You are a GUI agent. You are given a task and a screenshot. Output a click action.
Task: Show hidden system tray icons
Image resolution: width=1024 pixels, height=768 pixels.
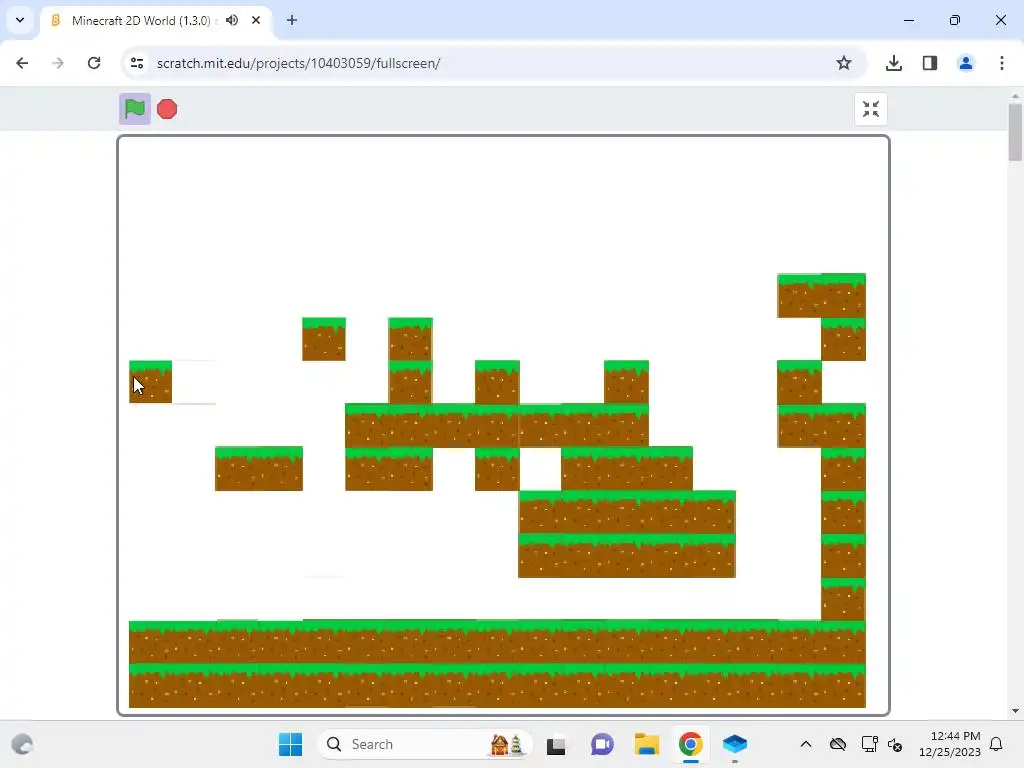pos(806,744)
